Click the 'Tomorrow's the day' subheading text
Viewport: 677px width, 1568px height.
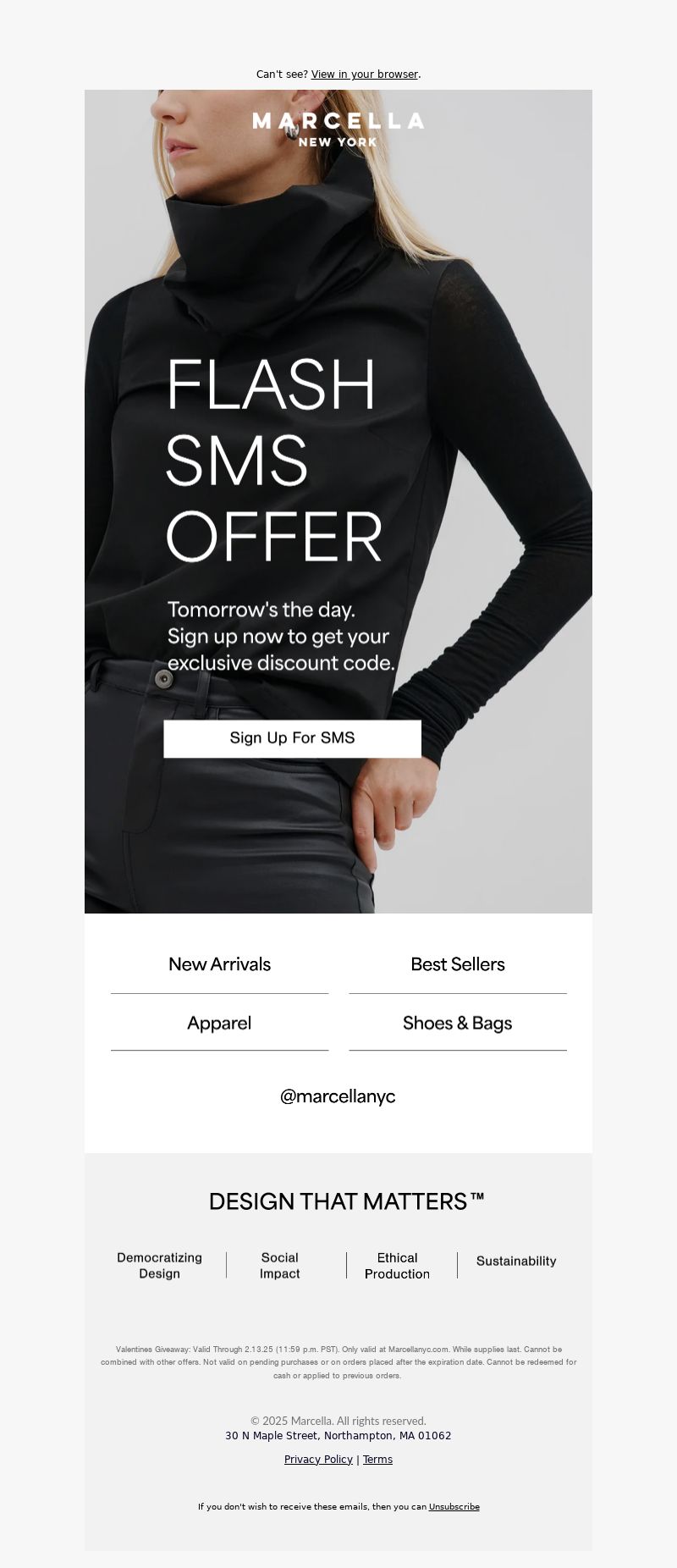point(281,636)
